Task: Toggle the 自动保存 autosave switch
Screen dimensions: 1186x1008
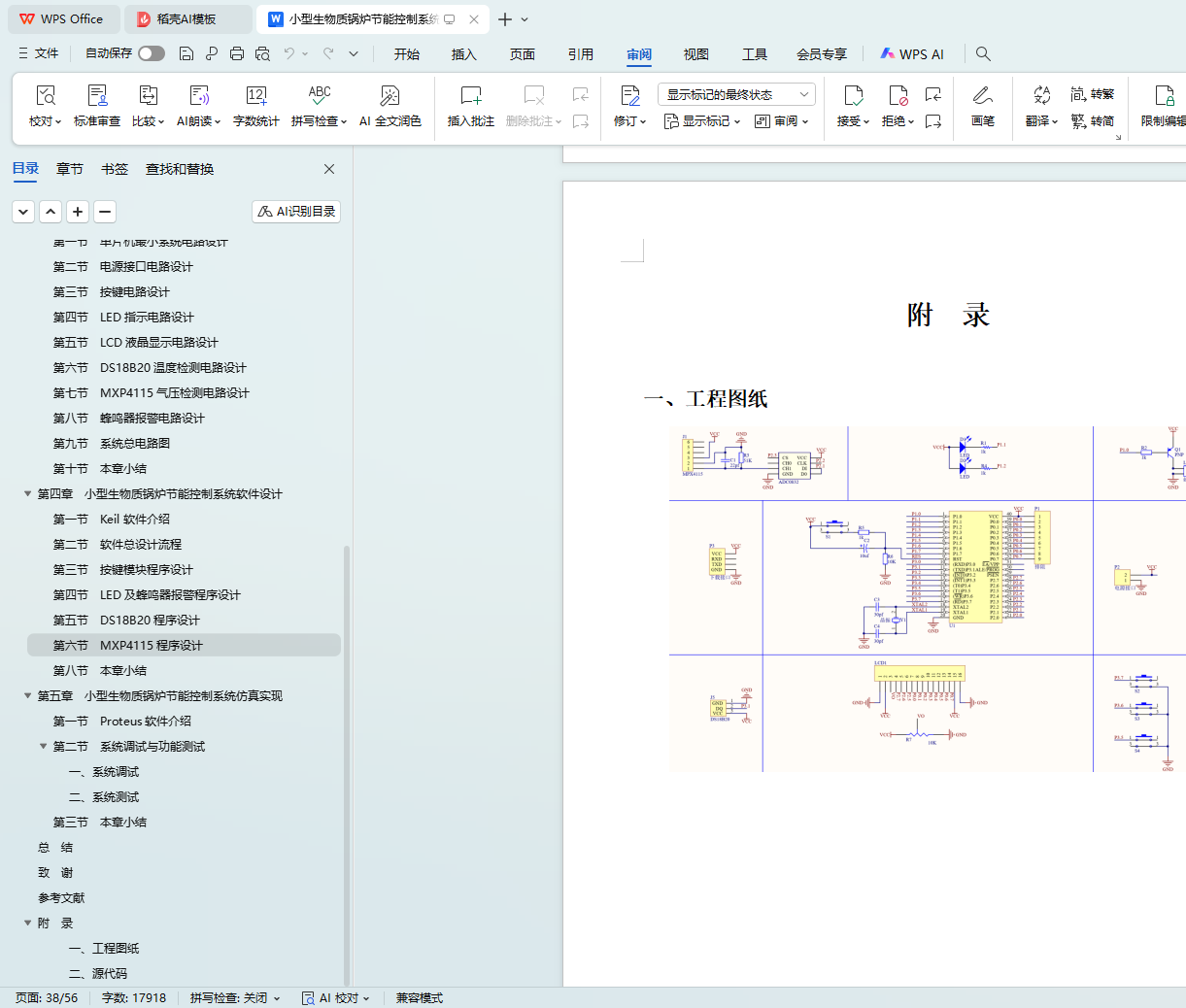Action: (x=151, y=53)
